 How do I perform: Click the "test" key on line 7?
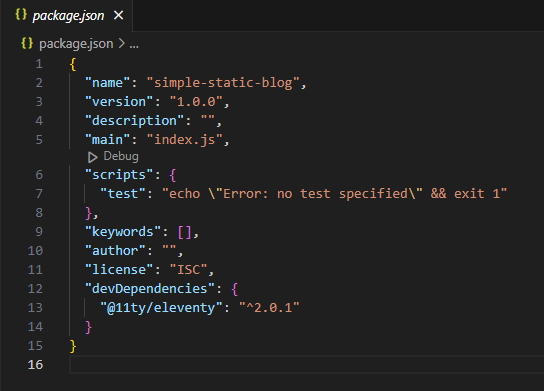123,194
